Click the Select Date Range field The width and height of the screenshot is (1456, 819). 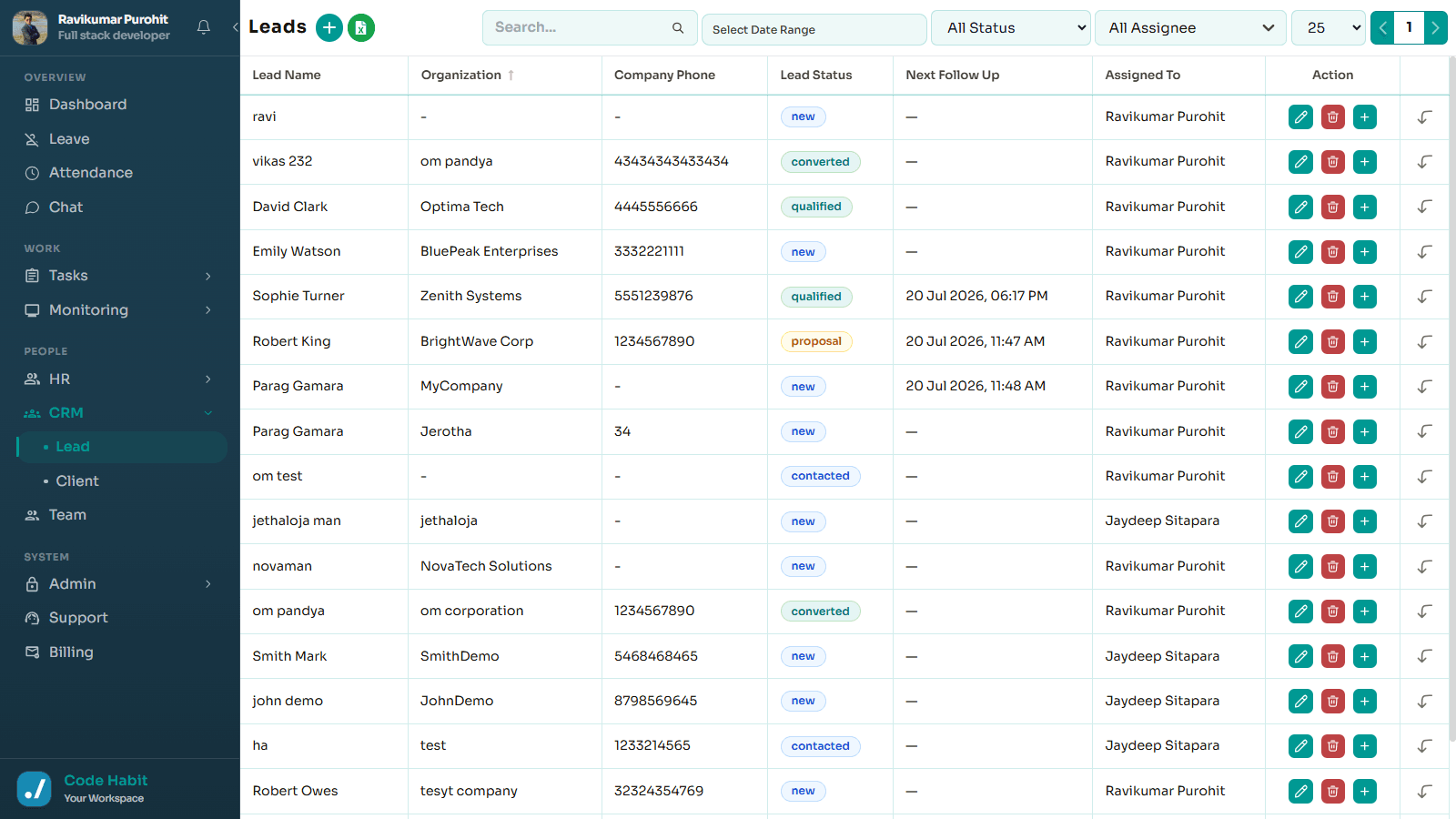click(x=814, y=29)
